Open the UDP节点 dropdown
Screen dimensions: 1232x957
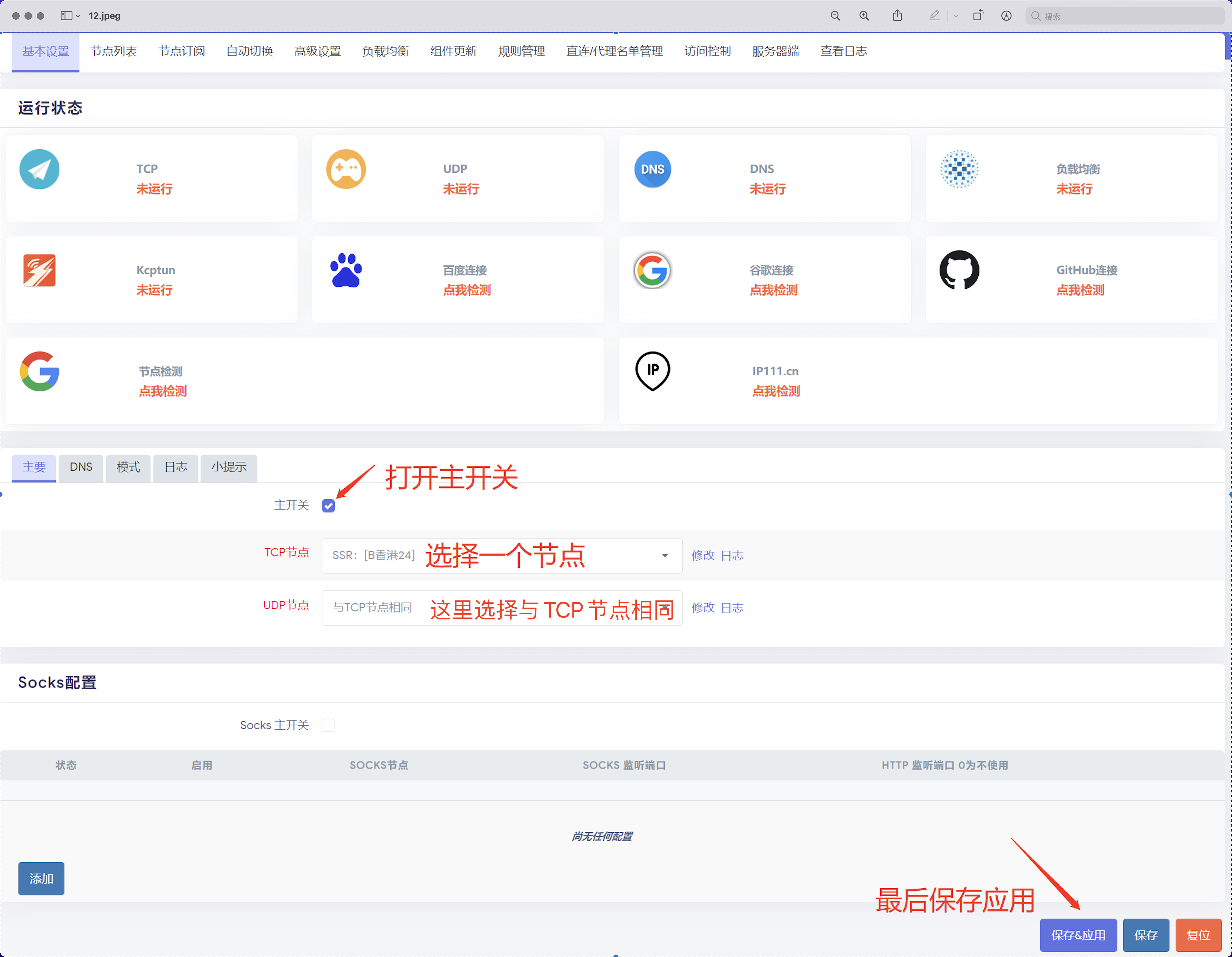pos(501,608)
